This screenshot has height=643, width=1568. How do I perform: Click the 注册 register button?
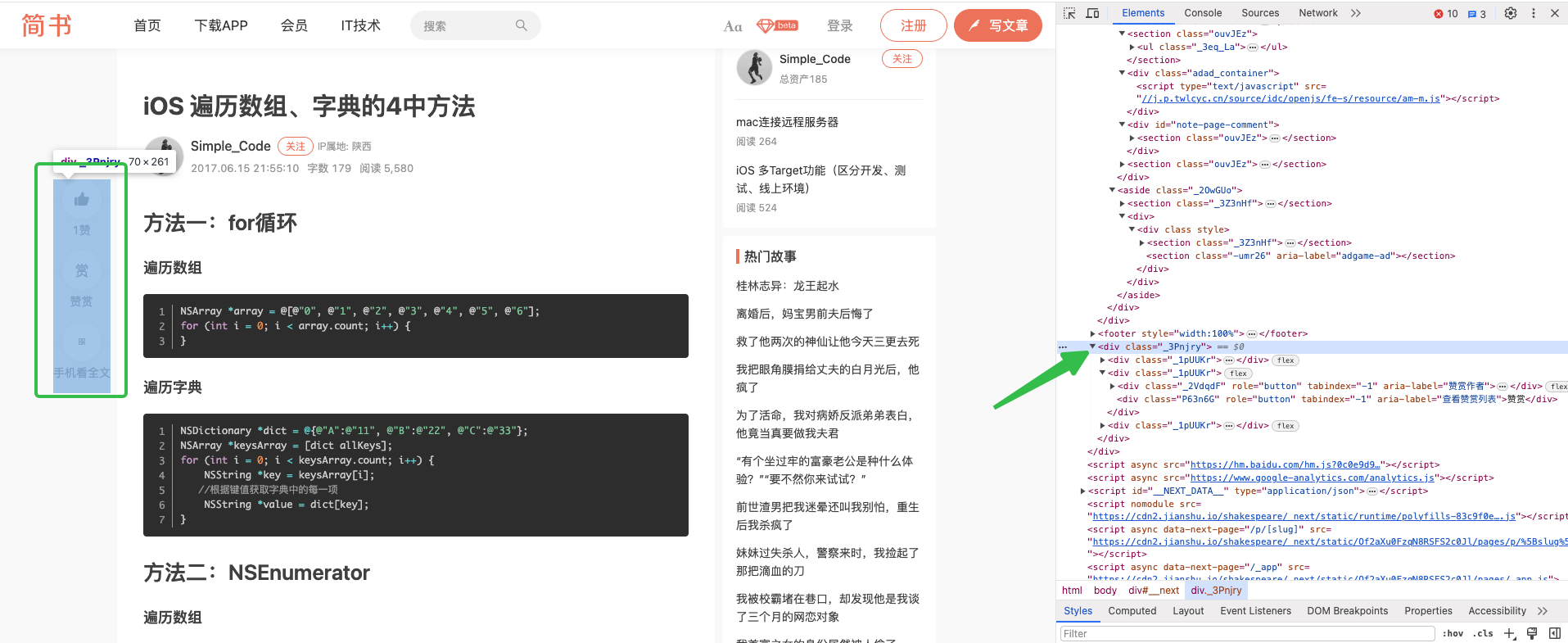click(x=914, y=25)
